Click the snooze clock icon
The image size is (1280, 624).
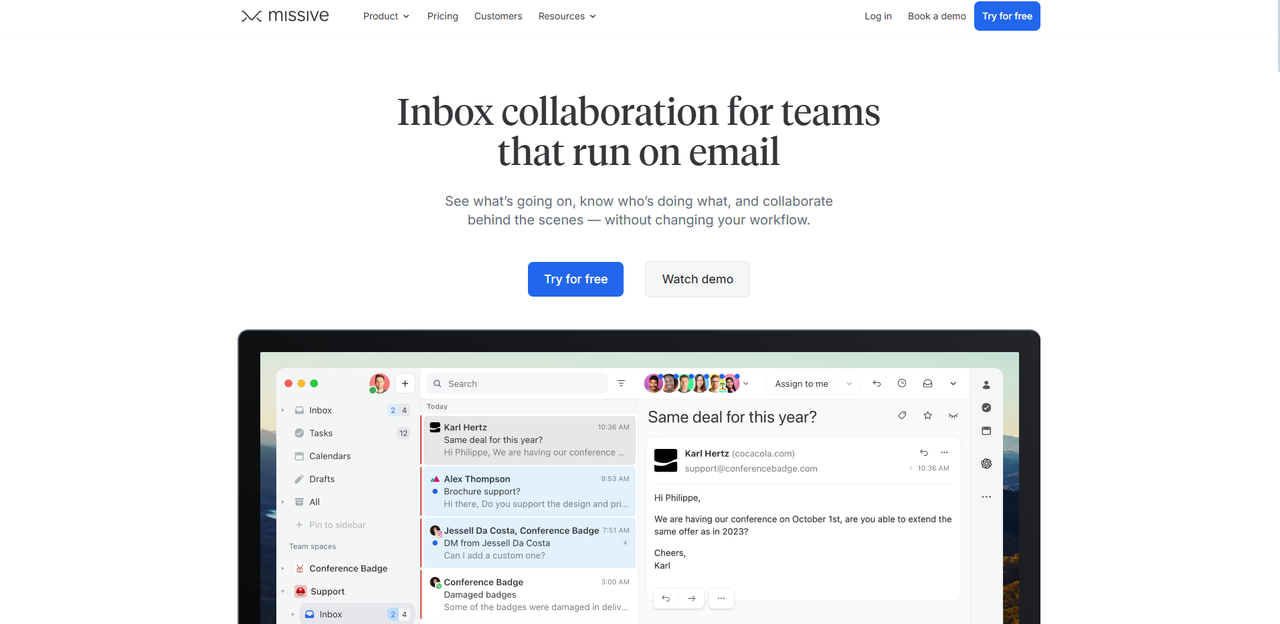(x=902, y=383)
